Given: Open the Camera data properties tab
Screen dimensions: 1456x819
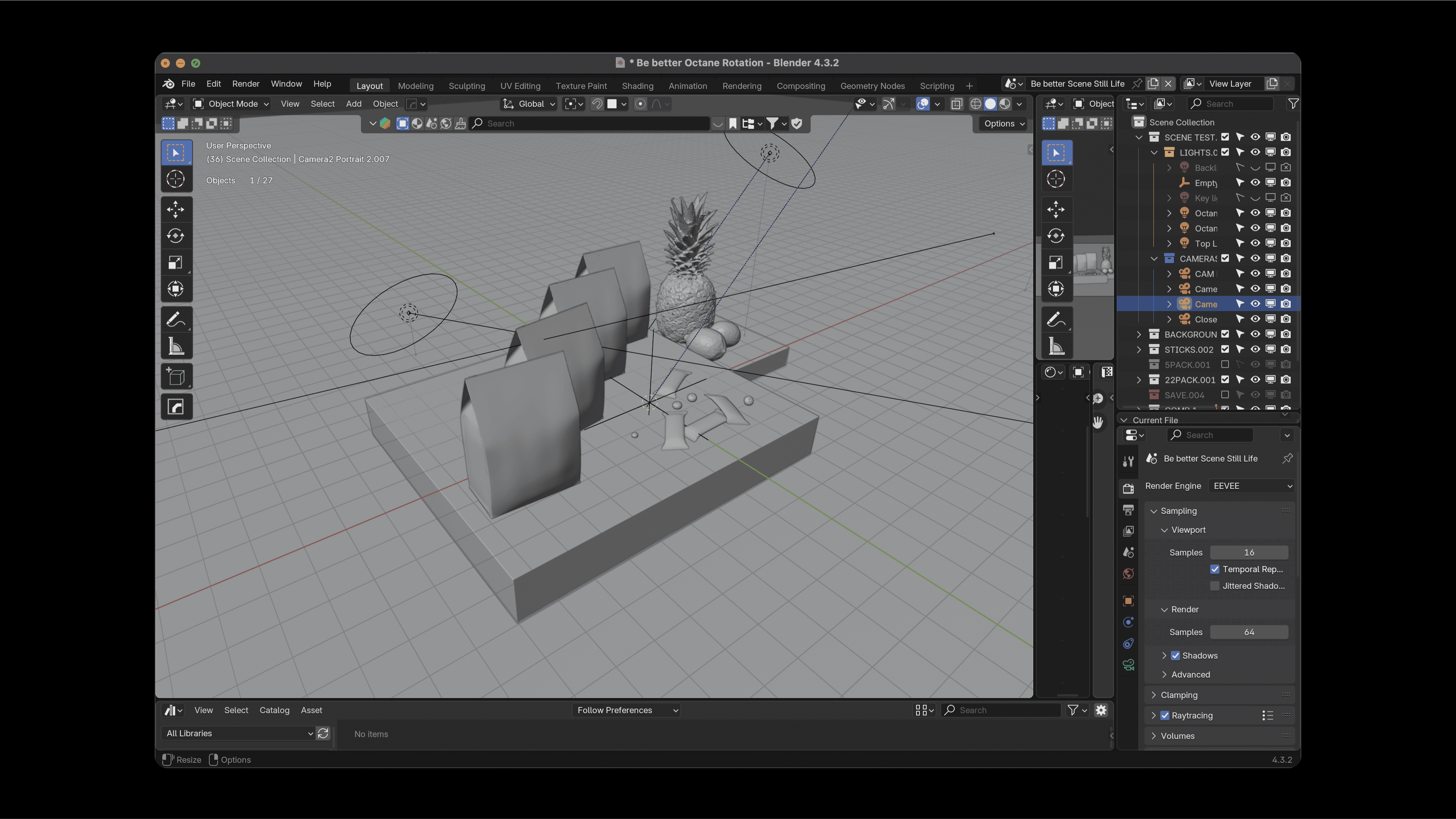Looking at the screenshot, I should point(1128,665).
